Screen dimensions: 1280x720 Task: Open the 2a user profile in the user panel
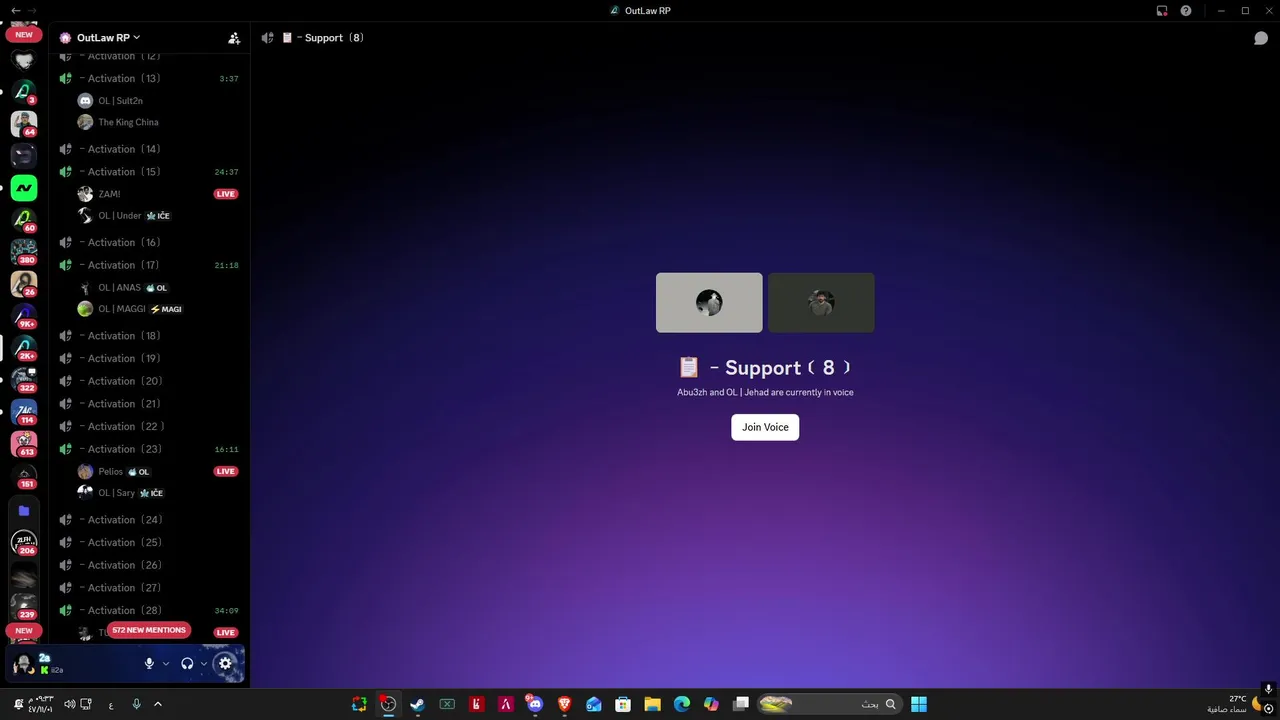(50, 663)
